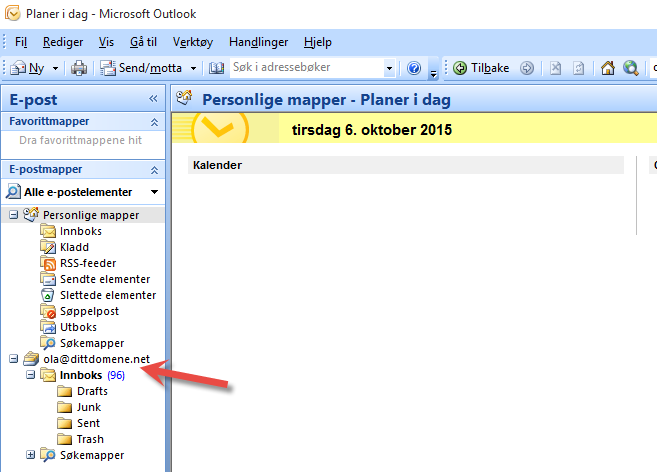The width and height of the screenshot is (657, 472).
Task: Click the Stop icon in web toolbar
Action: 556,68
